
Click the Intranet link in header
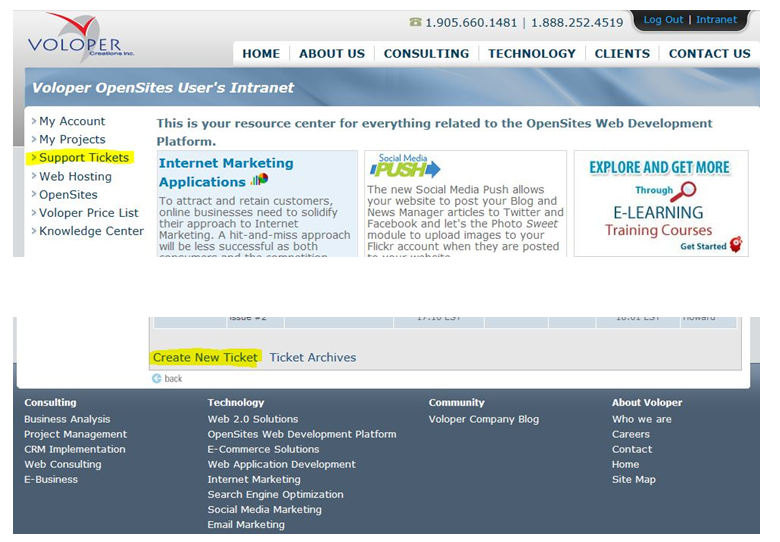point(716,20)
